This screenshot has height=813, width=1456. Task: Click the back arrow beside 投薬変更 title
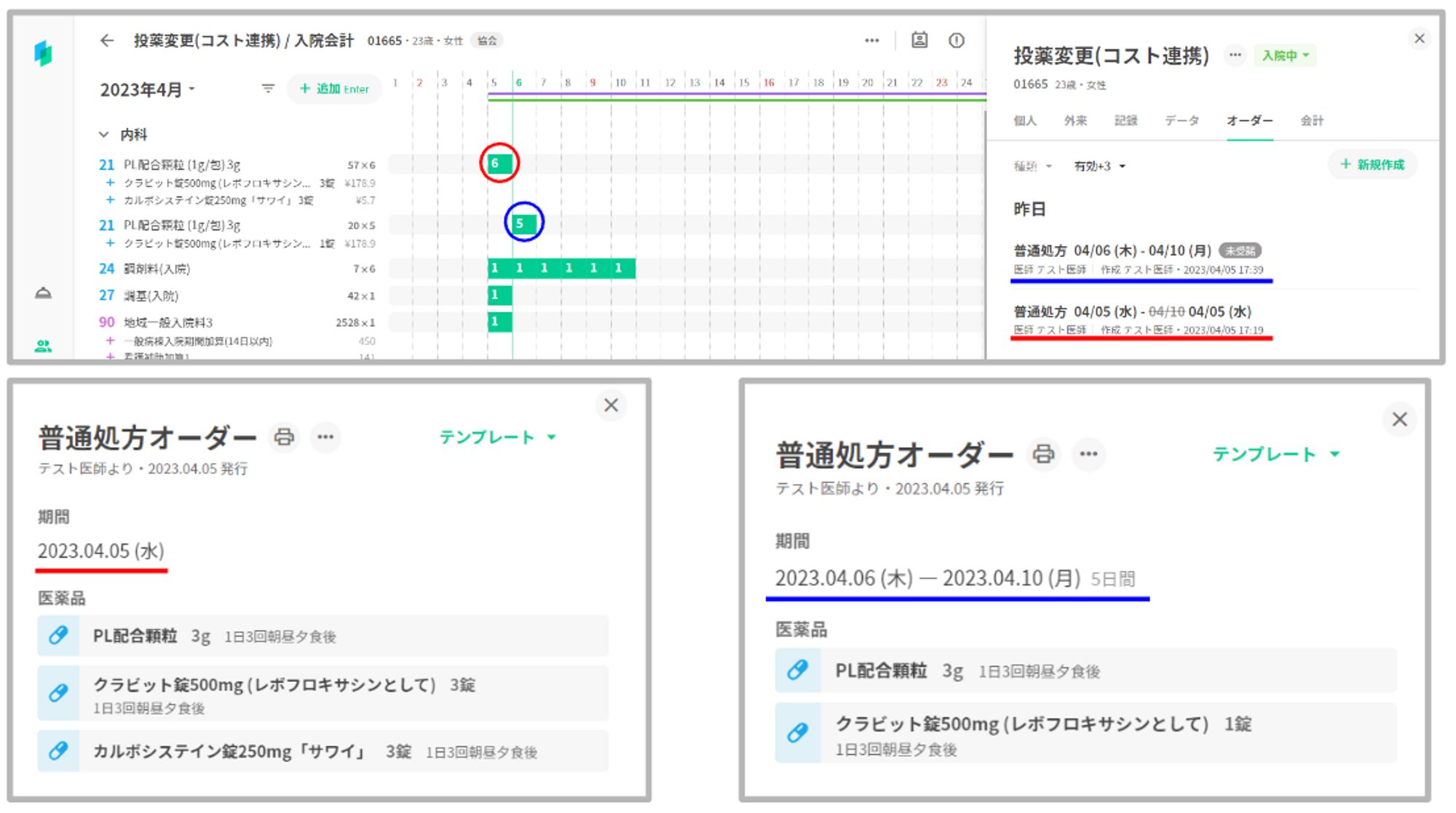(107, 41)
